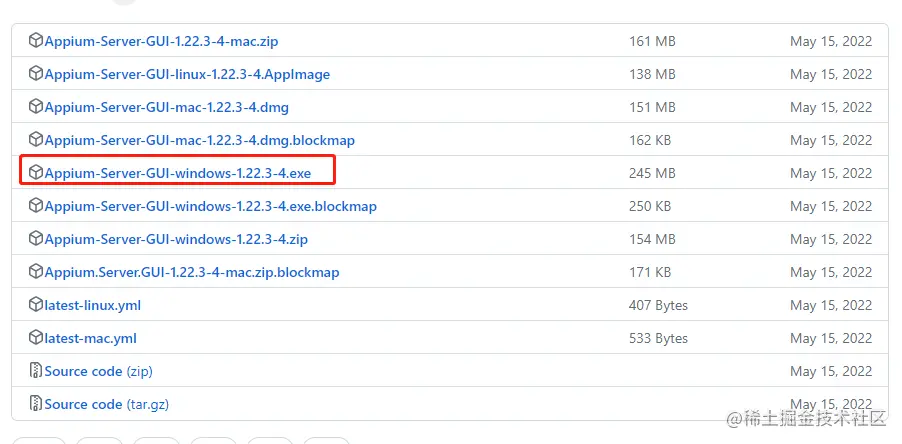The width and height of the screenshot is (902, 444).
Task: Click package icon beside latest-mac.yml
Action: [x=36, y=338]
